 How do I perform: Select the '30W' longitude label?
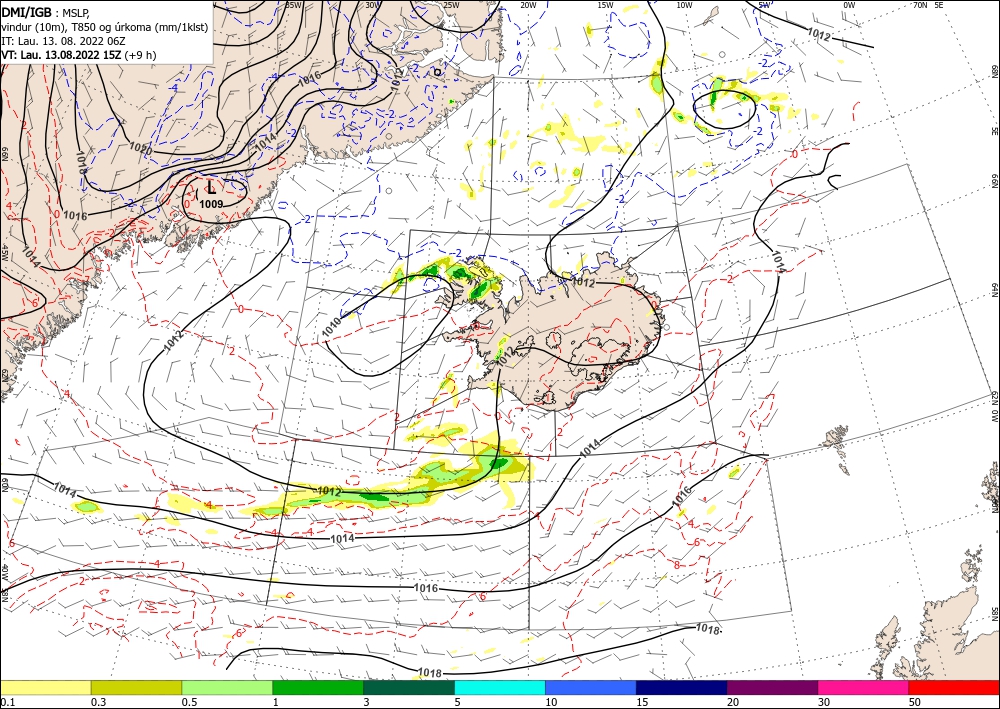(x=372, y=4)
